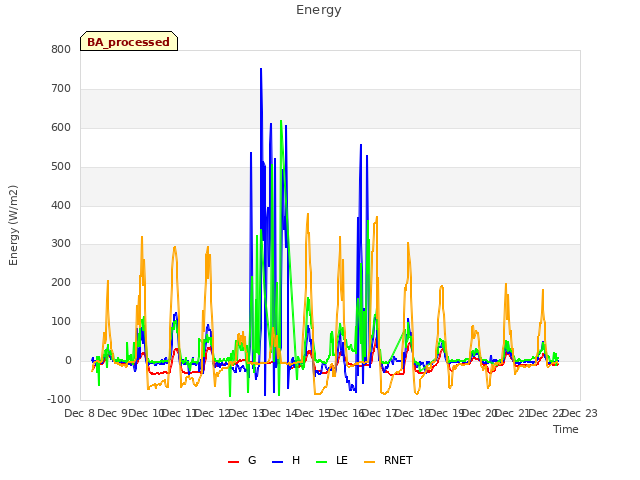
Task: Toggle the G series legend entry
Action: point(242,460)
